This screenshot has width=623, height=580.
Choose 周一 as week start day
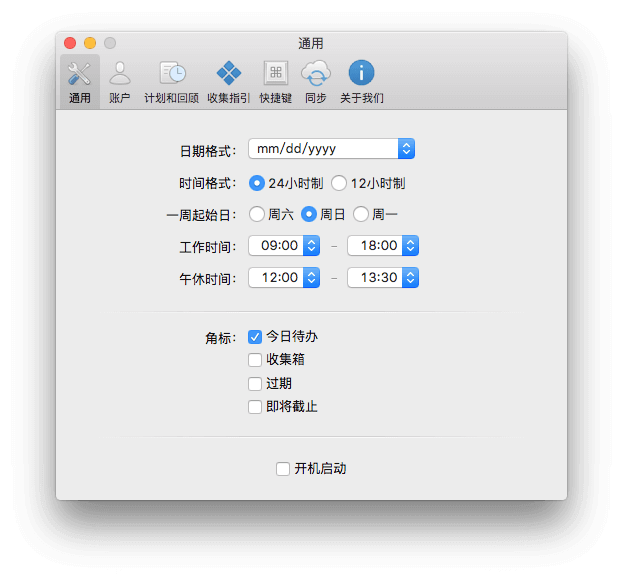[361, 214]
